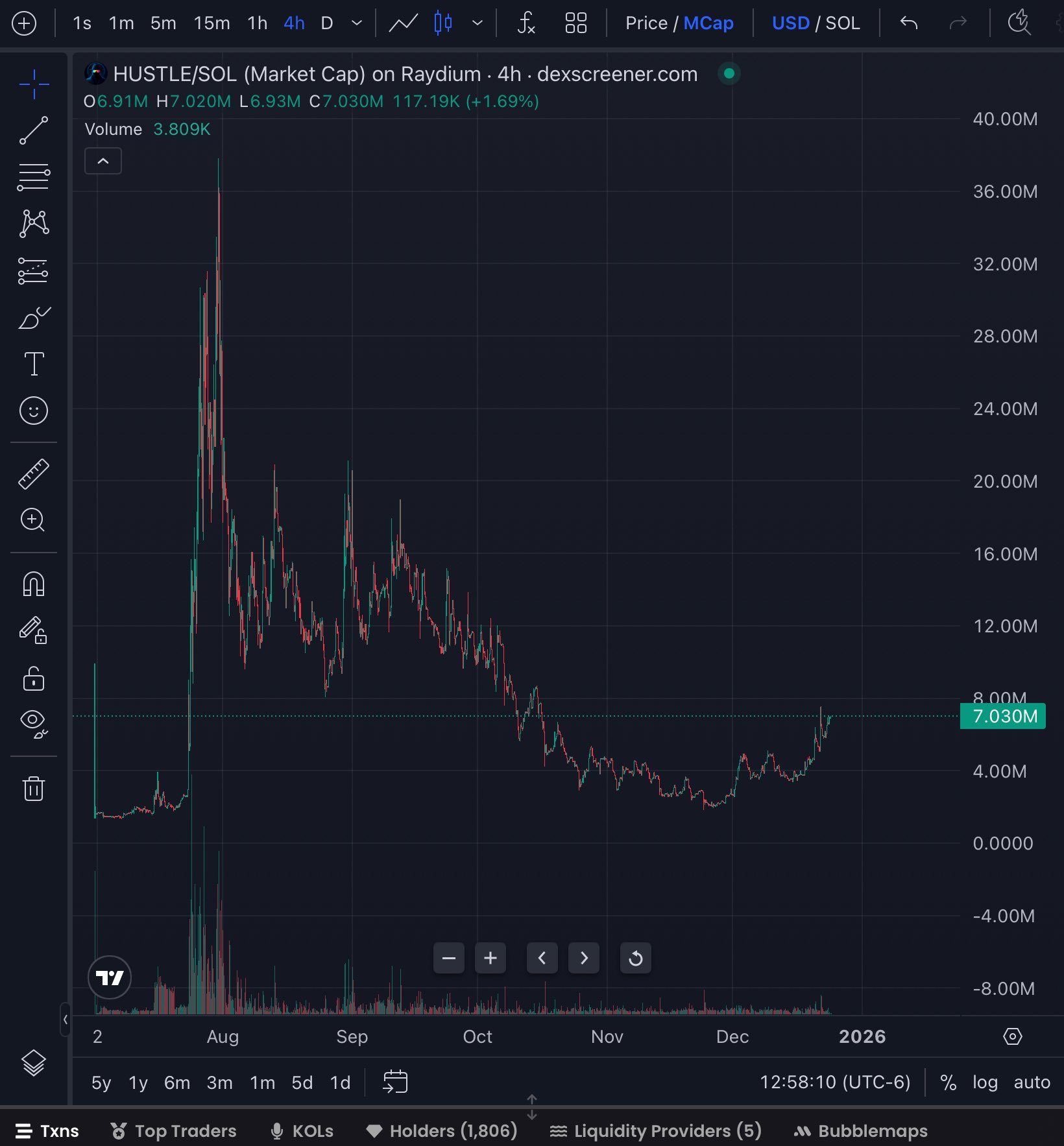The image size is (1064, 1146).
Task: Reset the chart view
Action: (x=636, y=958)
